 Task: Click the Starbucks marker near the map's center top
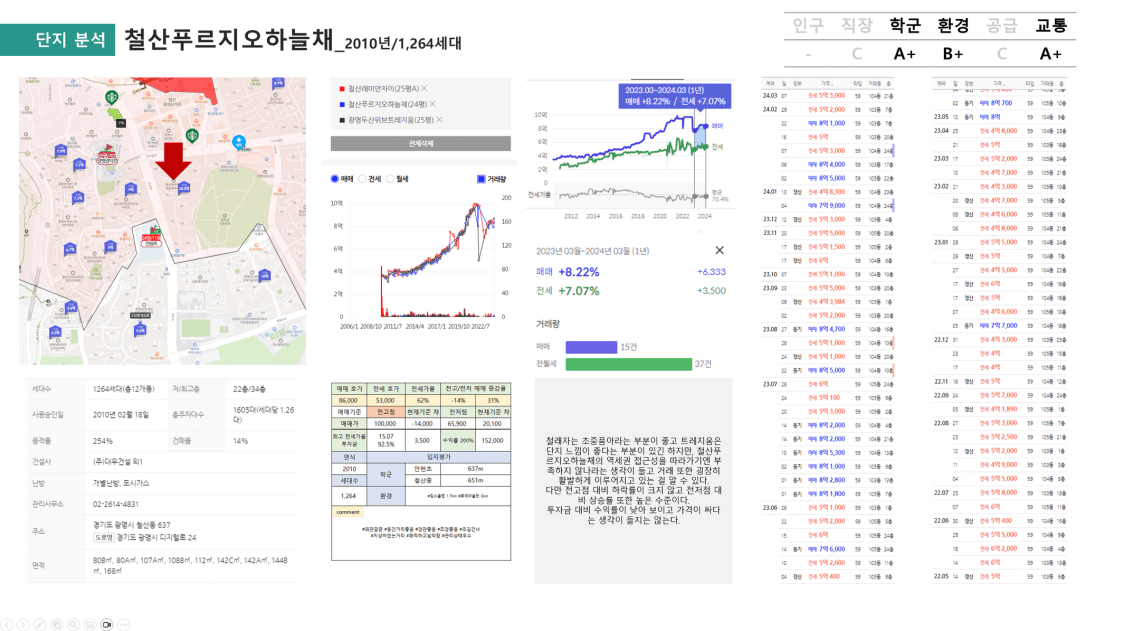click(192, 135)
